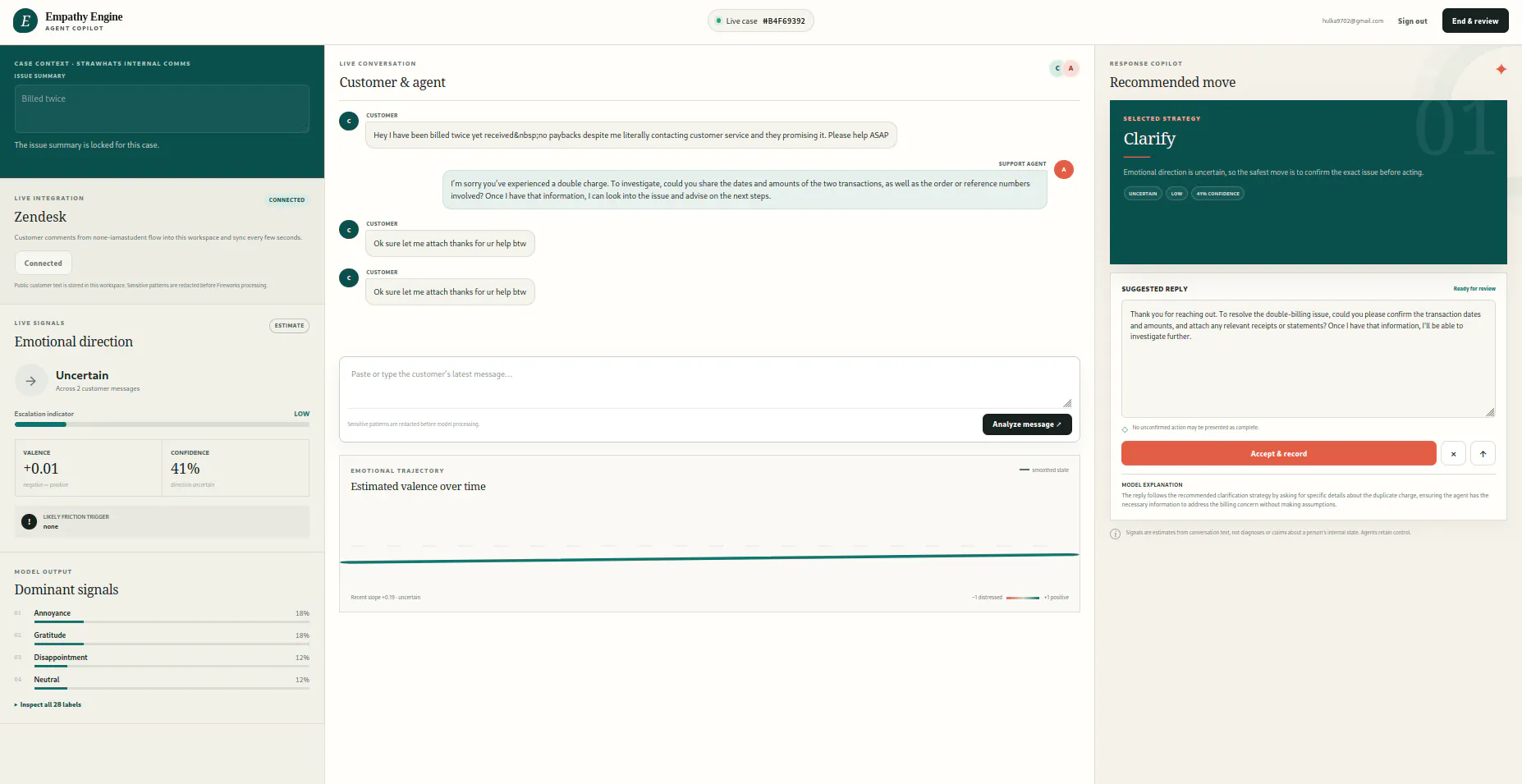The image size is (1522, 784).
Task: Click the C participant badge in conversation header
Action: pos(1057,68)
